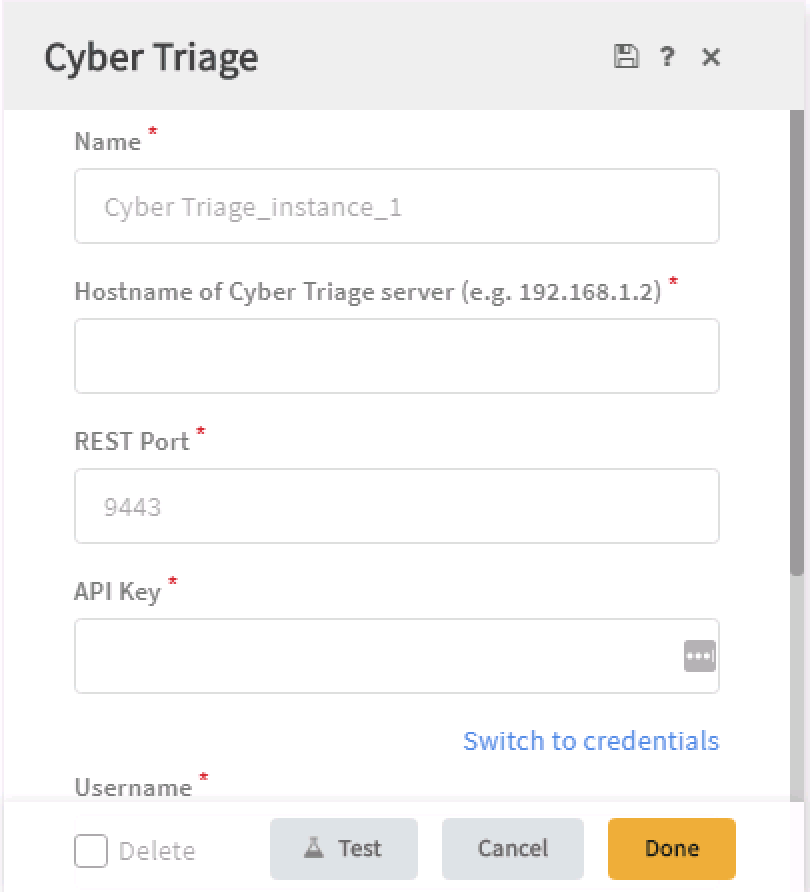Click the Name field label
This screenshot has height=892, width=810.
point(108,142)
